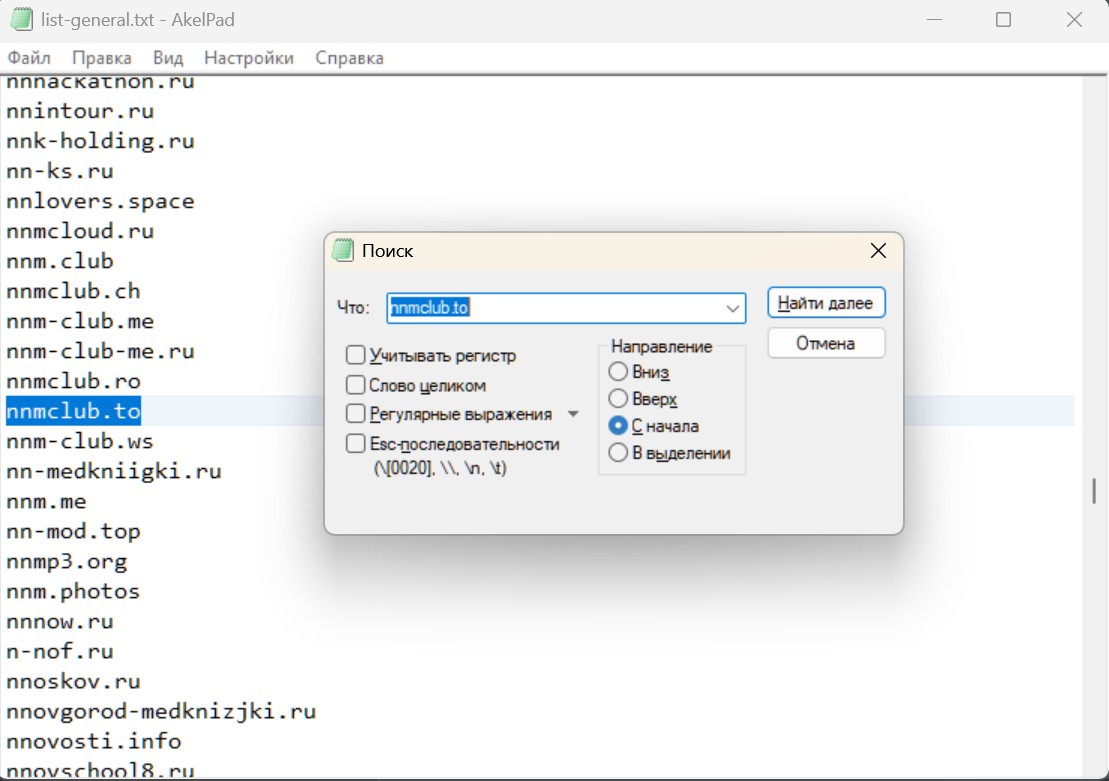1109x781 pixels.
Task: Click the line nnovgorod-medknizjki.ru
Action: coord(161,712)
